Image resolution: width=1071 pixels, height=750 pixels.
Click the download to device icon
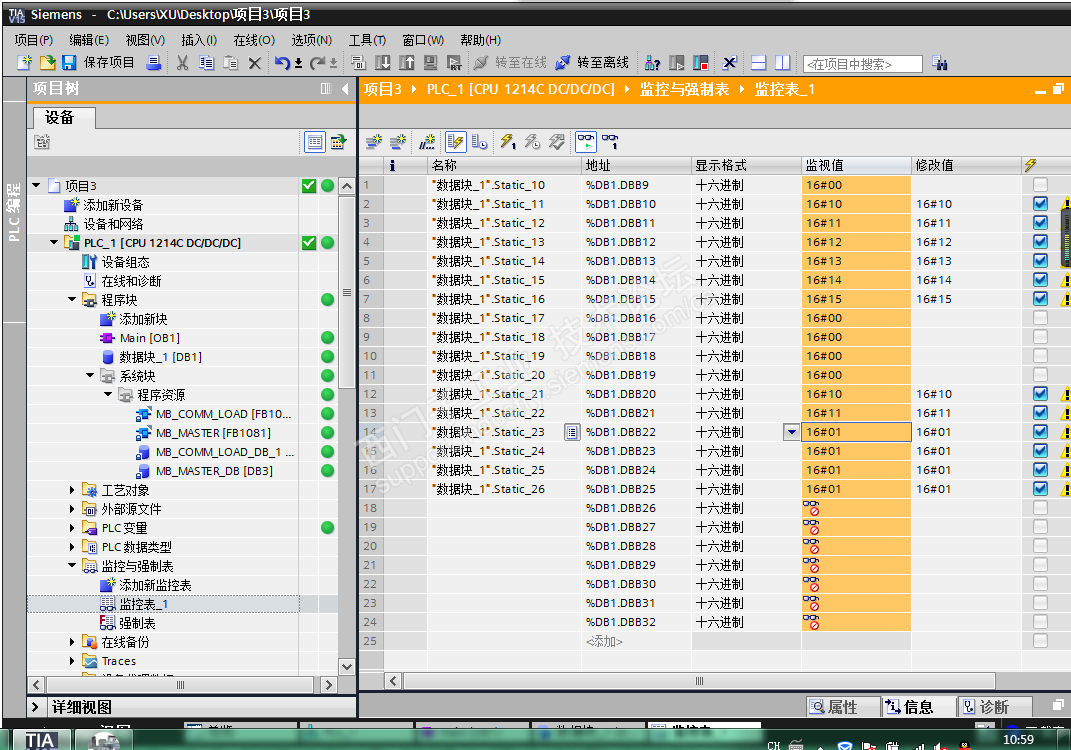[382, 63]
